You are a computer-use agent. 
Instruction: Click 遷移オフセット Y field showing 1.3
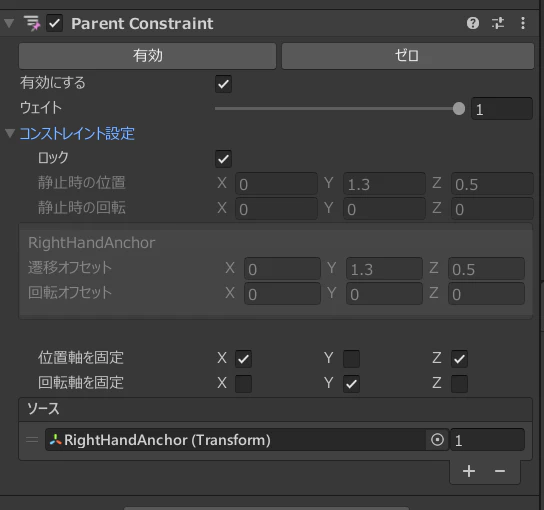tap(384, 269)
